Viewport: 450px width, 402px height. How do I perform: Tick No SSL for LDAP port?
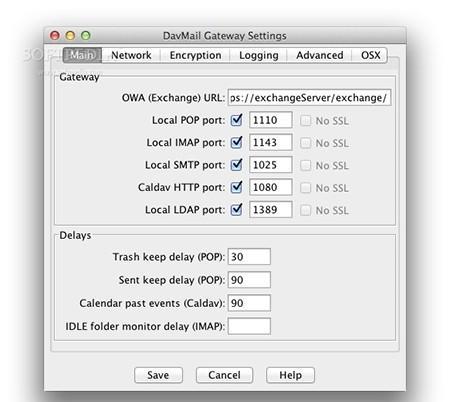[x=305, y=210]
